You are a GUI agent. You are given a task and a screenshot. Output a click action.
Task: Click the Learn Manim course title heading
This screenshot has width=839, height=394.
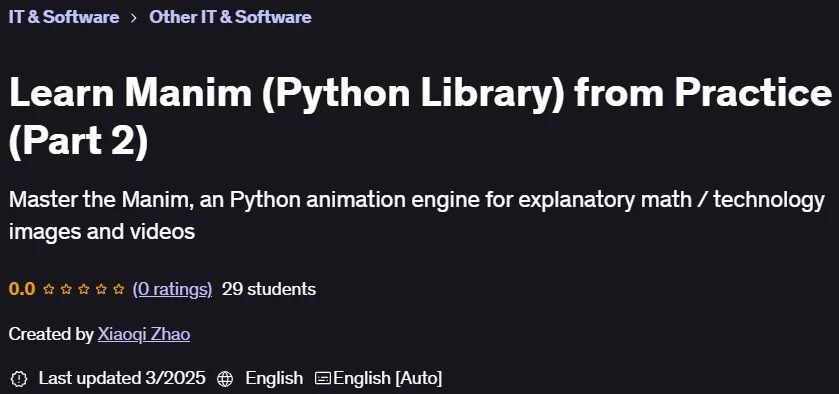coord(420,117)
